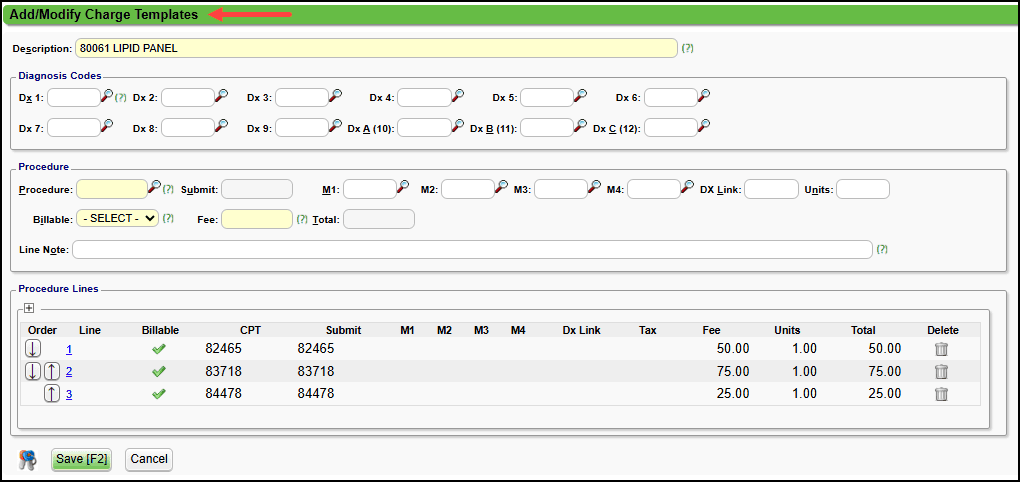
Task: Click the Dx 1 magnifier search icon
Action: tap(107, 96)
